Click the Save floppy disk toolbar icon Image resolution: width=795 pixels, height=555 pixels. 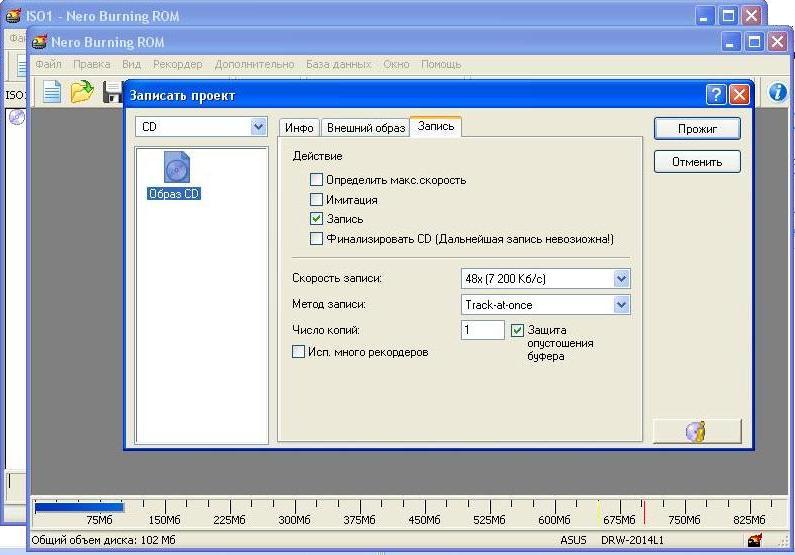tap(113, 92)
